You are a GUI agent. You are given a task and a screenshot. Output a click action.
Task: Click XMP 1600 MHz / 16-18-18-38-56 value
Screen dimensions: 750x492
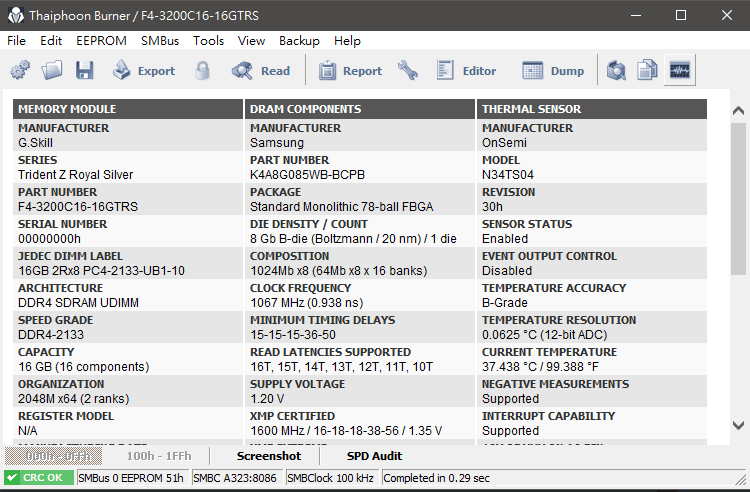(x=346, y=431)
